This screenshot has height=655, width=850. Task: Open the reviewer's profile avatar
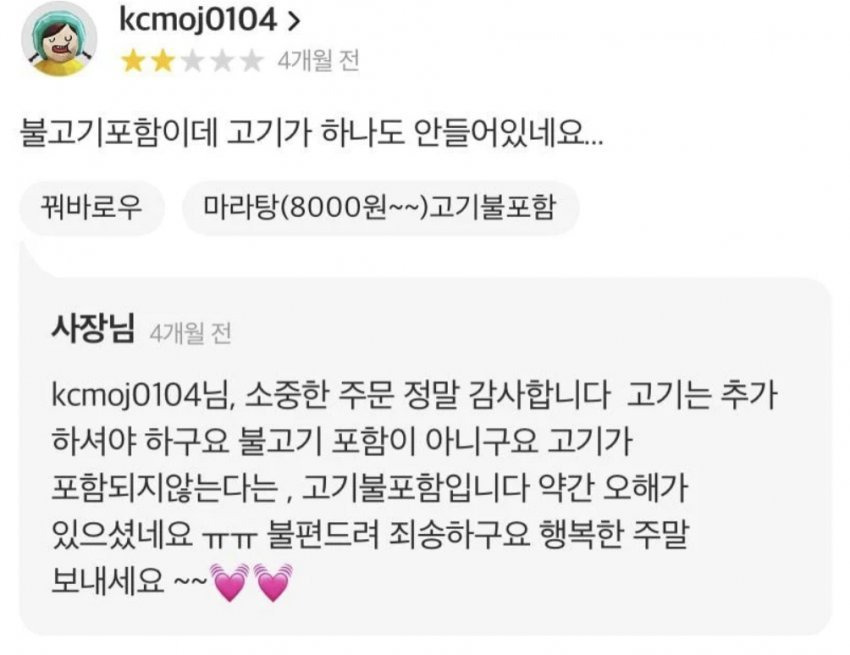(59, 39)
